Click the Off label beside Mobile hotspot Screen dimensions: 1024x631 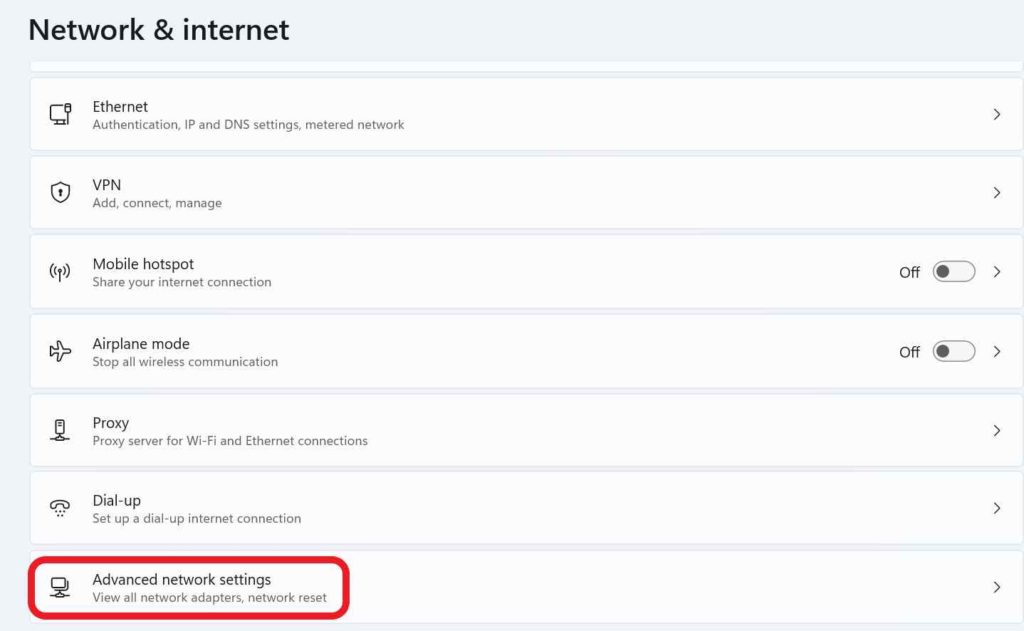(x=909, y=272)
